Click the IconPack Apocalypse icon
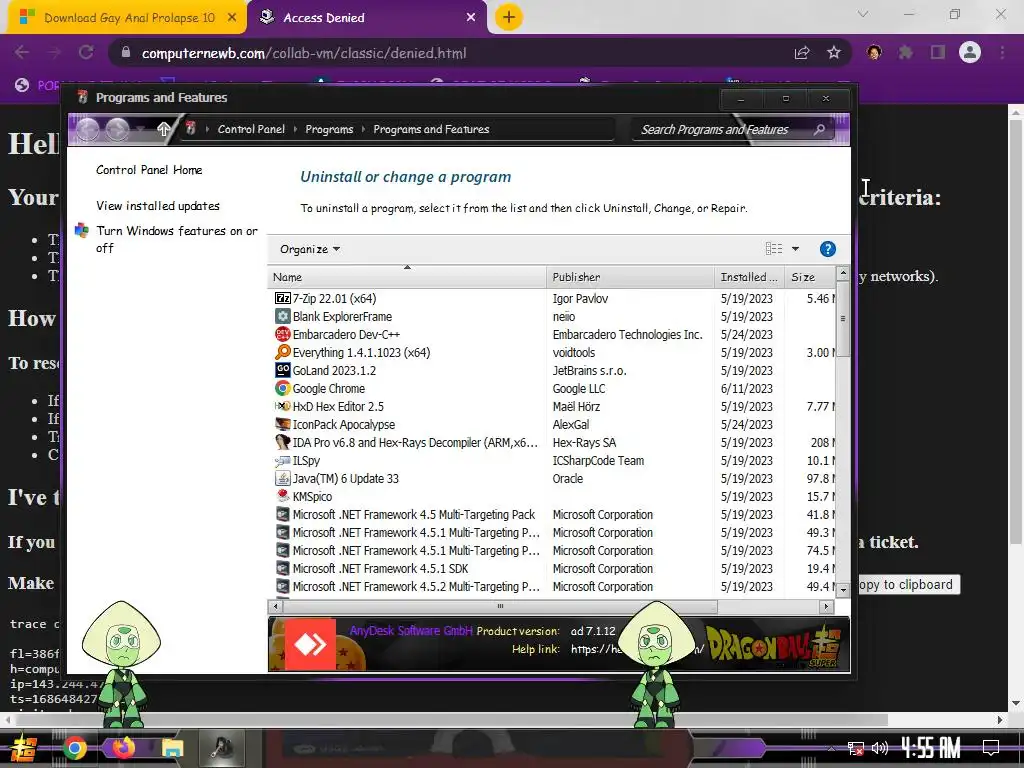 [282, 424]
